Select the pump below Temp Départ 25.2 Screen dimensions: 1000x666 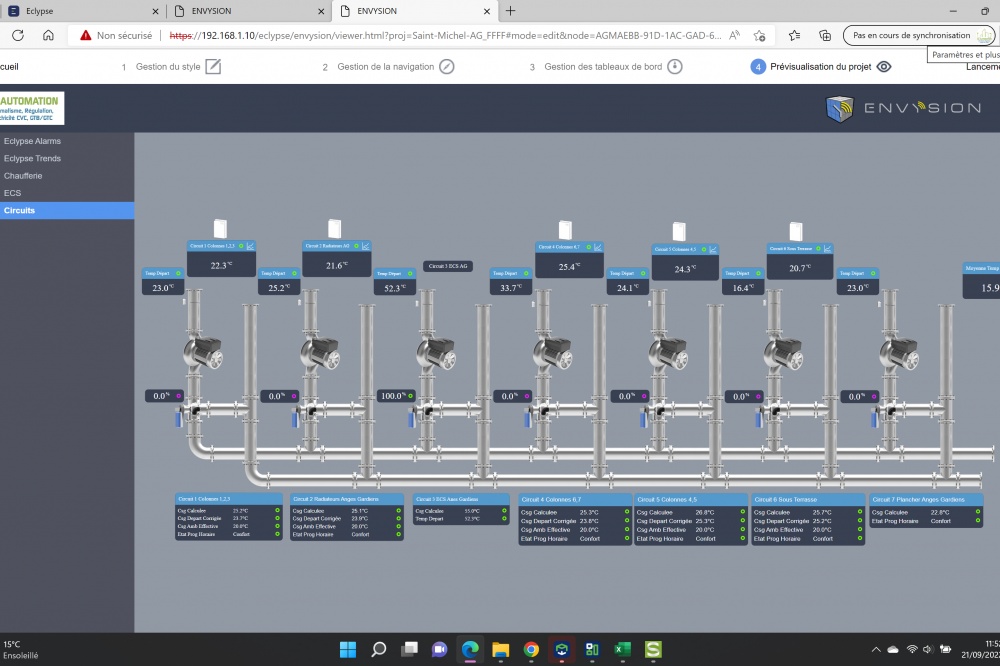click(320, 353)
